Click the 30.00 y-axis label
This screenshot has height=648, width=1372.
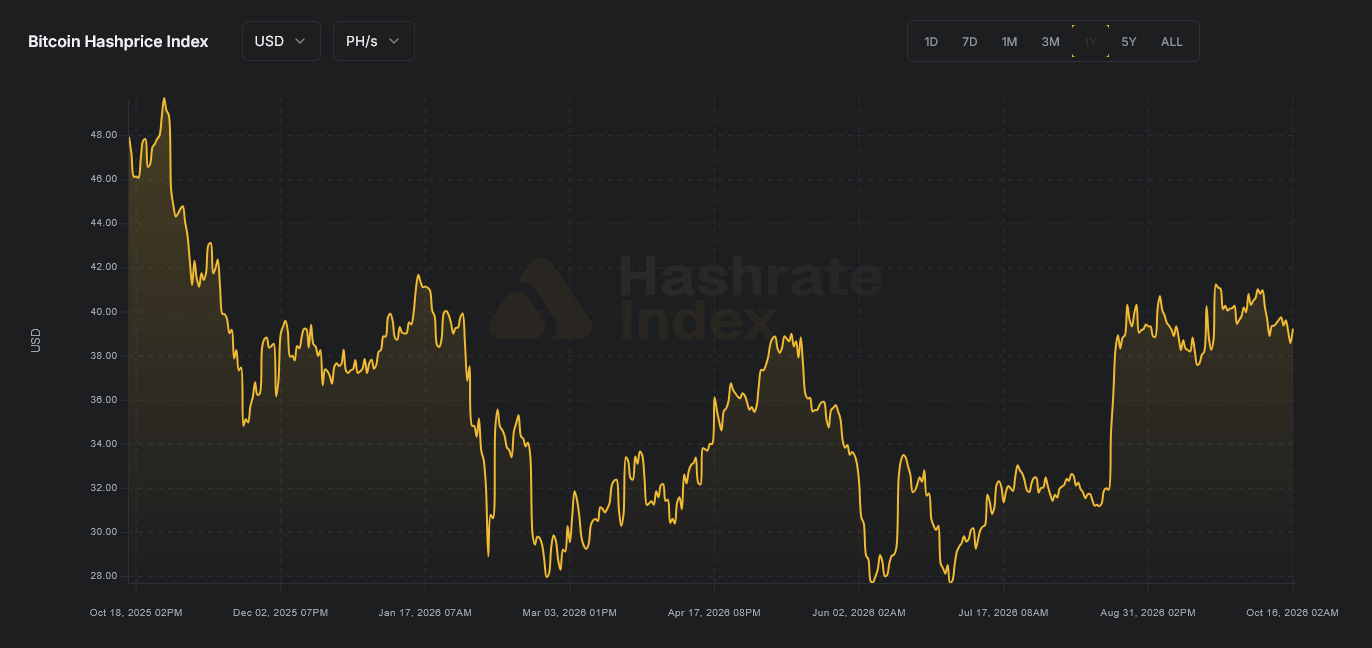pyautogui.click(x=103, y=532)
